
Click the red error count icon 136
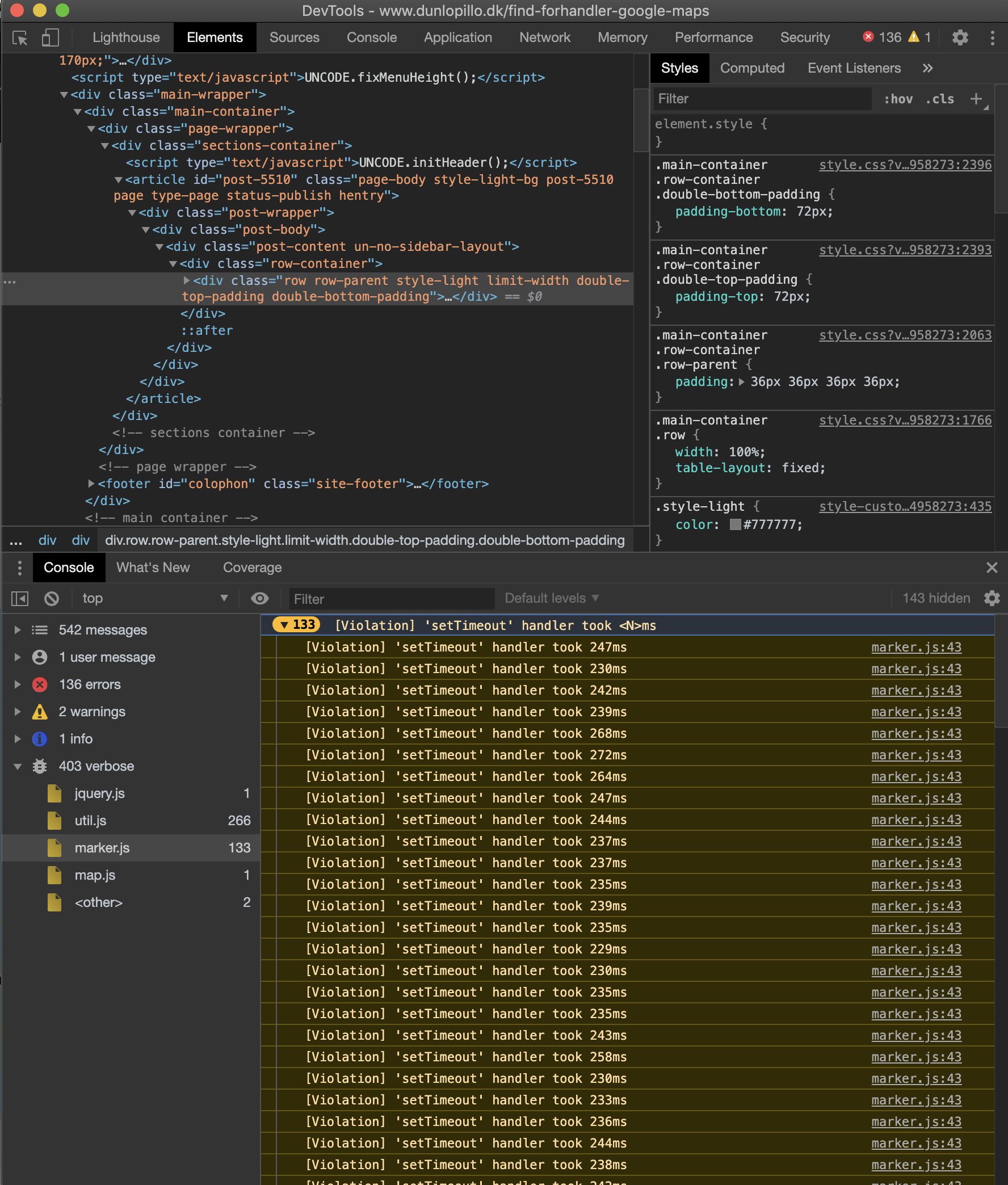coord(868,37)
